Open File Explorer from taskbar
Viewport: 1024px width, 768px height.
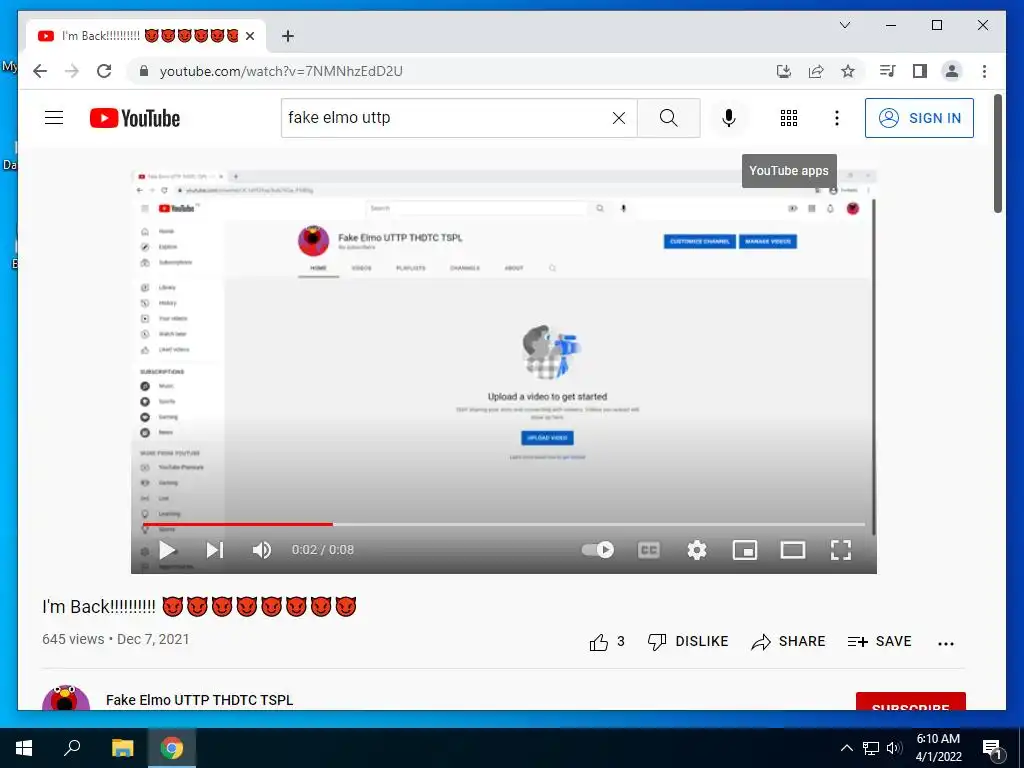[x=122, y=748]
